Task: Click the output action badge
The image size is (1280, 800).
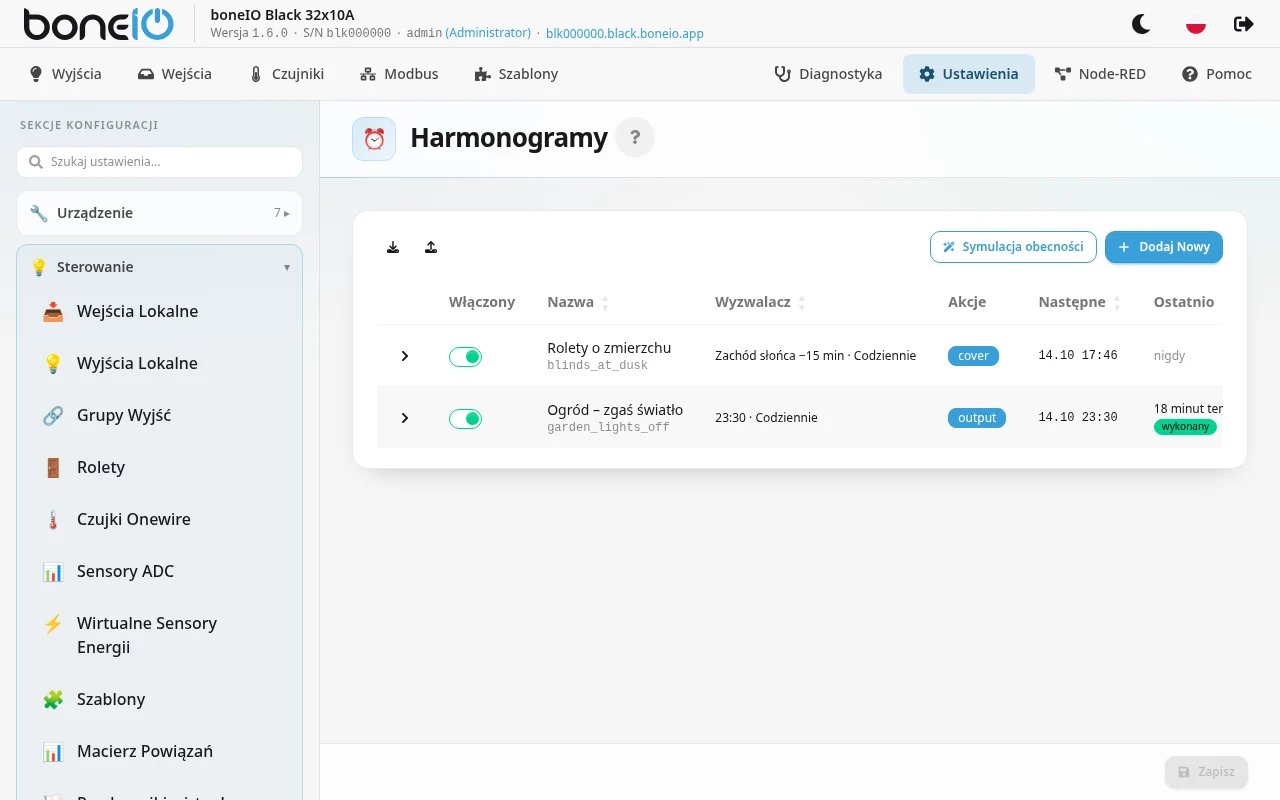Action: [x=977, y=418]
